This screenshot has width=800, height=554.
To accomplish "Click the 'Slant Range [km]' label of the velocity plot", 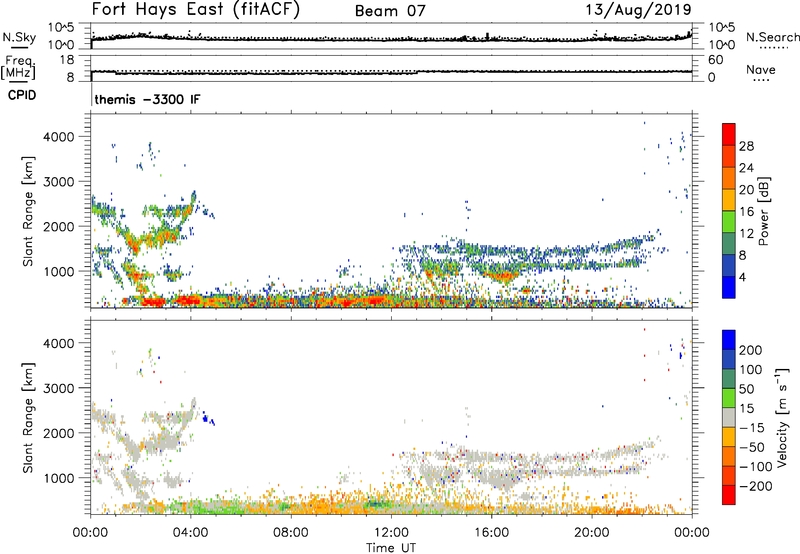I will click(28, 418).
